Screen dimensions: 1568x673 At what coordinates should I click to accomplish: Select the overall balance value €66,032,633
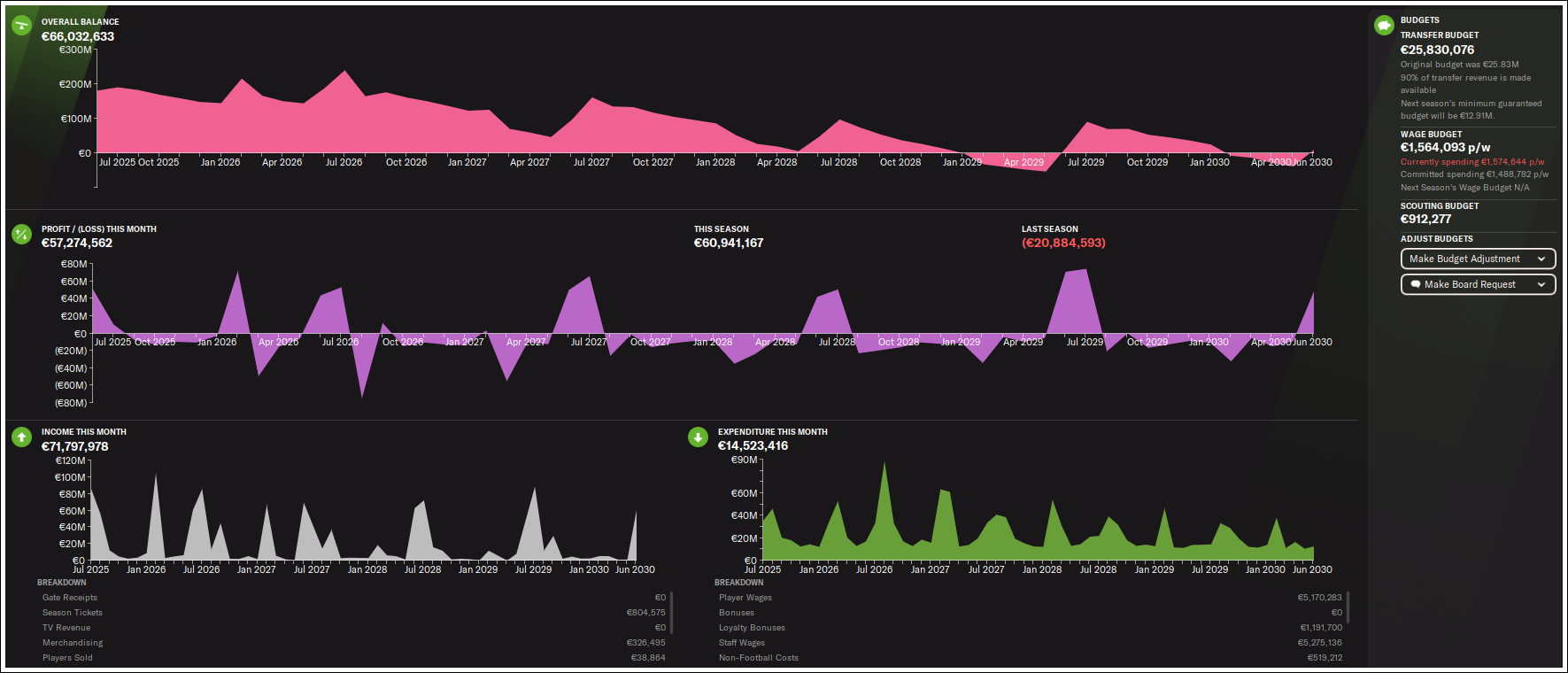pyautogui.click(x=78, y=36)
